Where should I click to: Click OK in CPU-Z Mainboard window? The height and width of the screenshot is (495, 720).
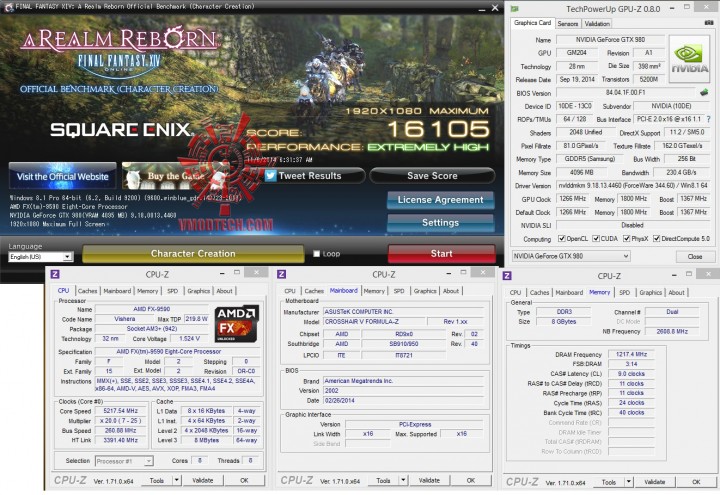pos(471,480)
